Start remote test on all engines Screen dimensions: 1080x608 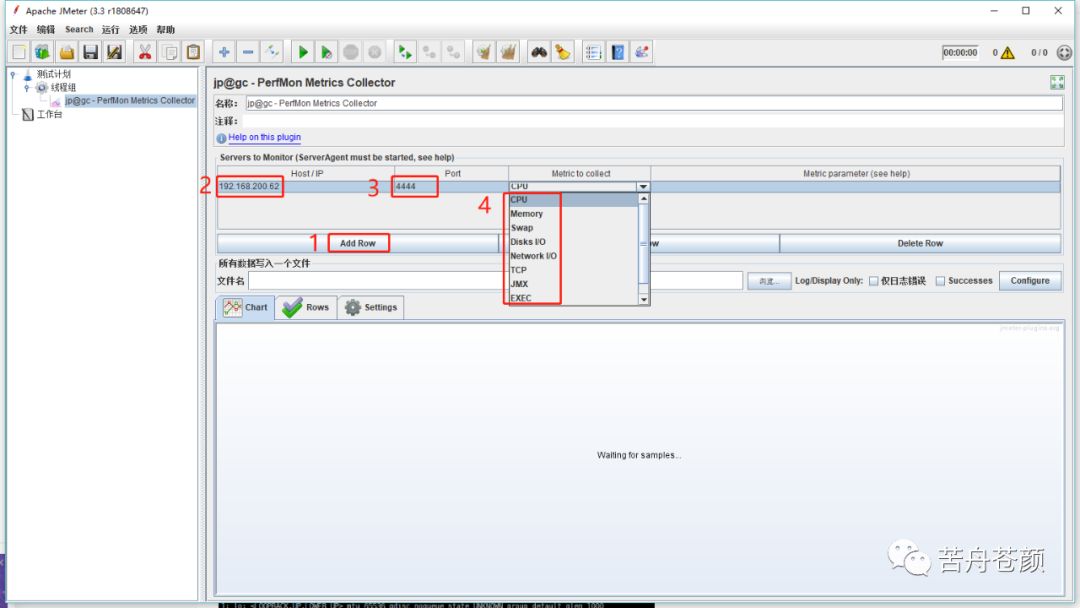[x=405, y=52]
